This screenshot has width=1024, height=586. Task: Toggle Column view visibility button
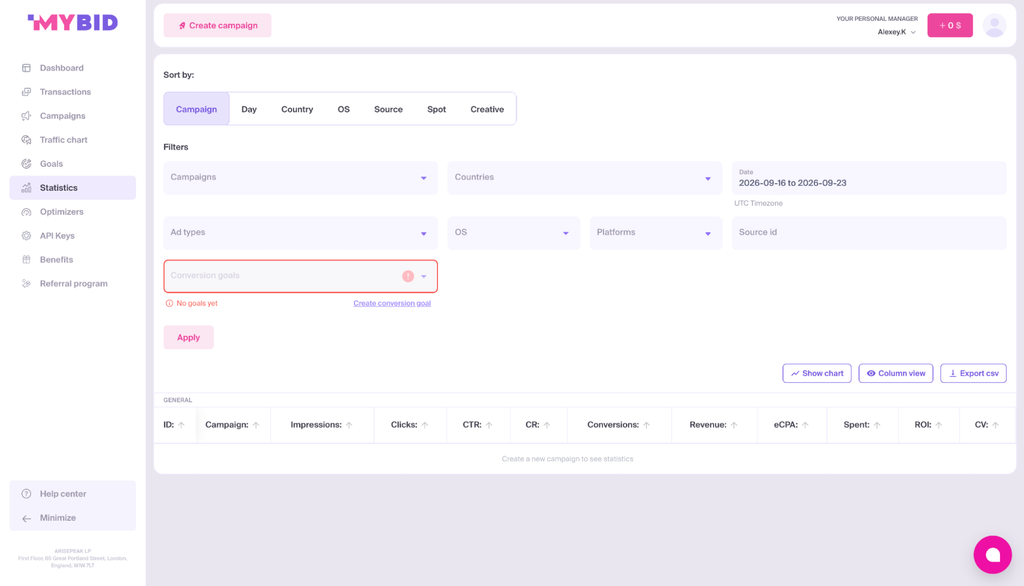[x=895, y=373]
